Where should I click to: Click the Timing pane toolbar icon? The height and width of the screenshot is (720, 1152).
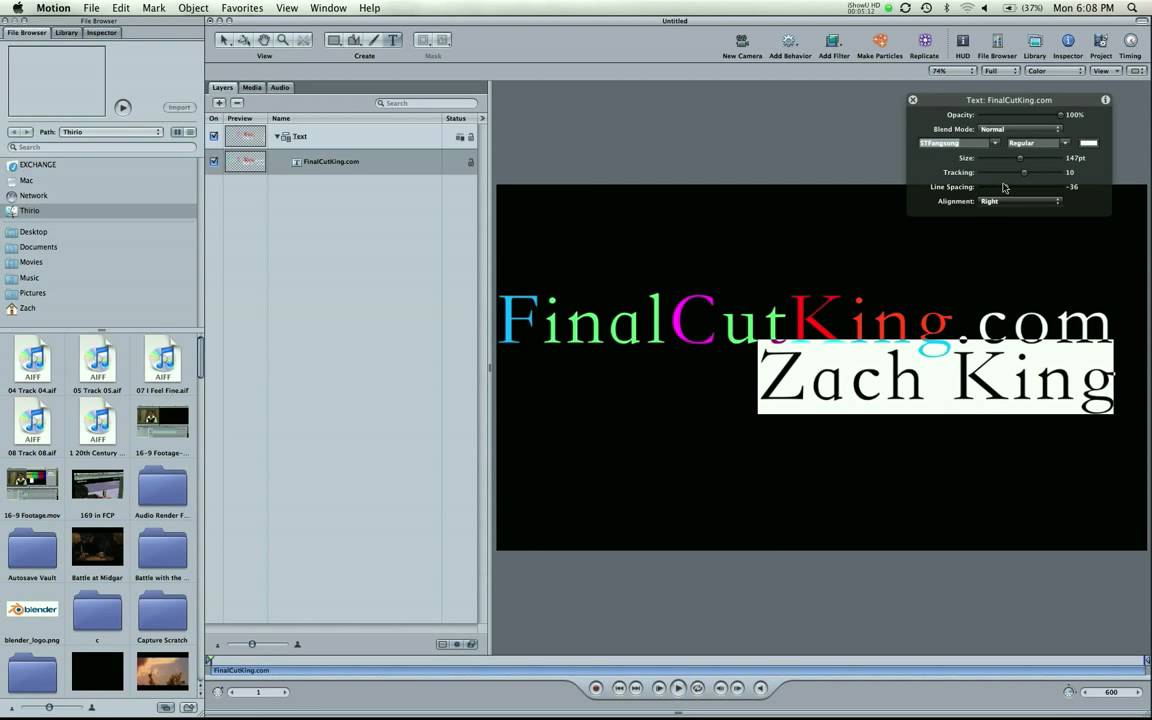(x=1130, y=40)
